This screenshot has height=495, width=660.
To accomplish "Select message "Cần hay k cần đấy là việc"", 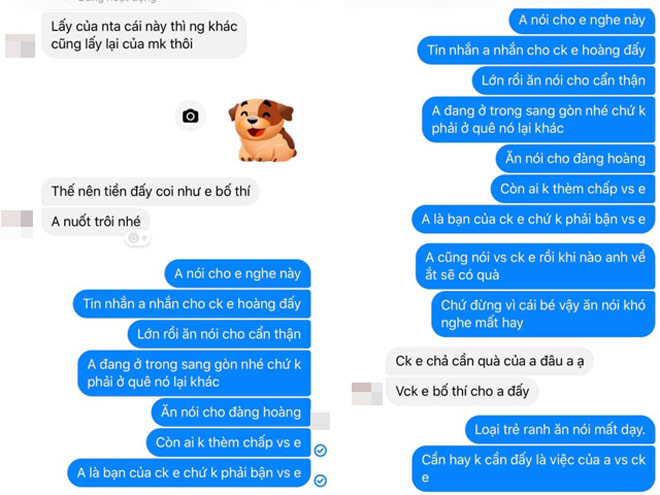I will (x=534, y=468).
